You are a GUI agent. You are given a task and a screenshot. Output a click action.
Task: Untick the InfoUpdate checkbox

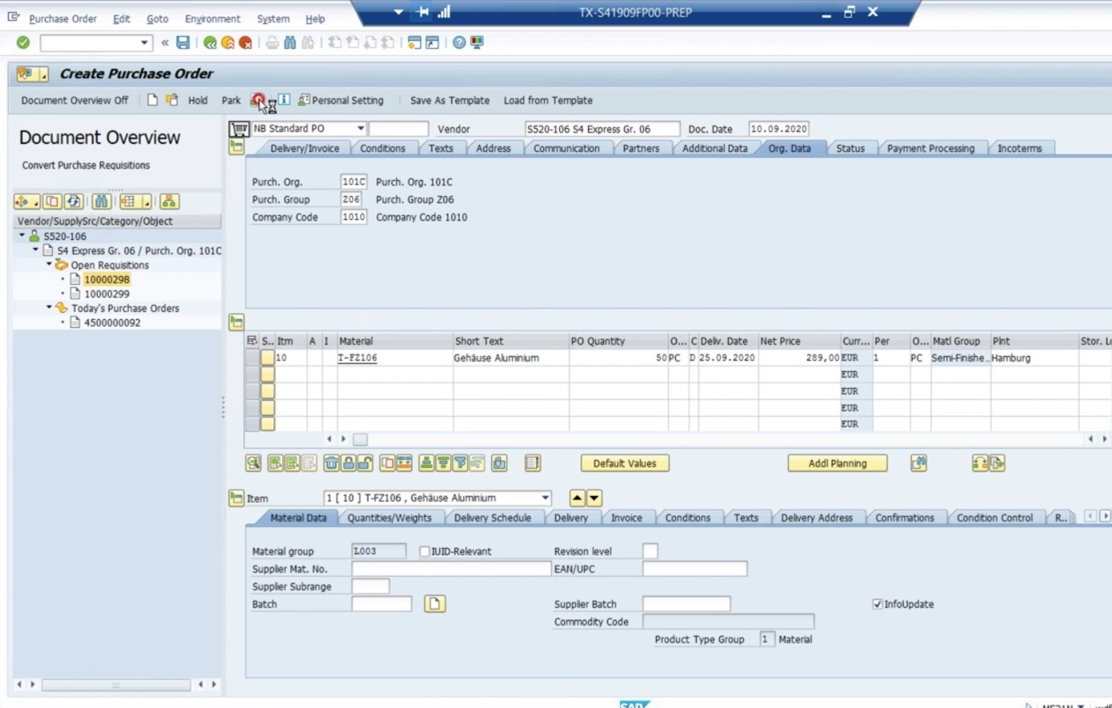(877, 604)
